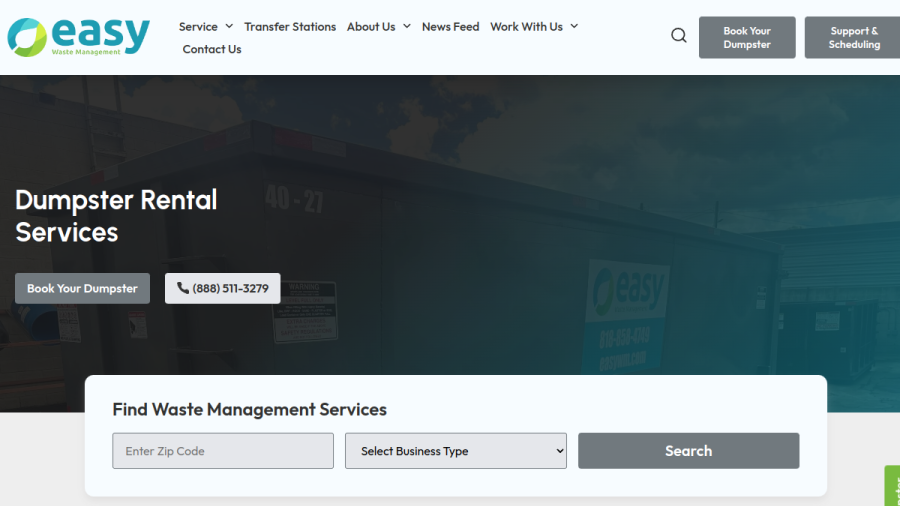Call the (888) 511-3279 phone button
Viewport: 900px width, 506px height.
point(223,289)
